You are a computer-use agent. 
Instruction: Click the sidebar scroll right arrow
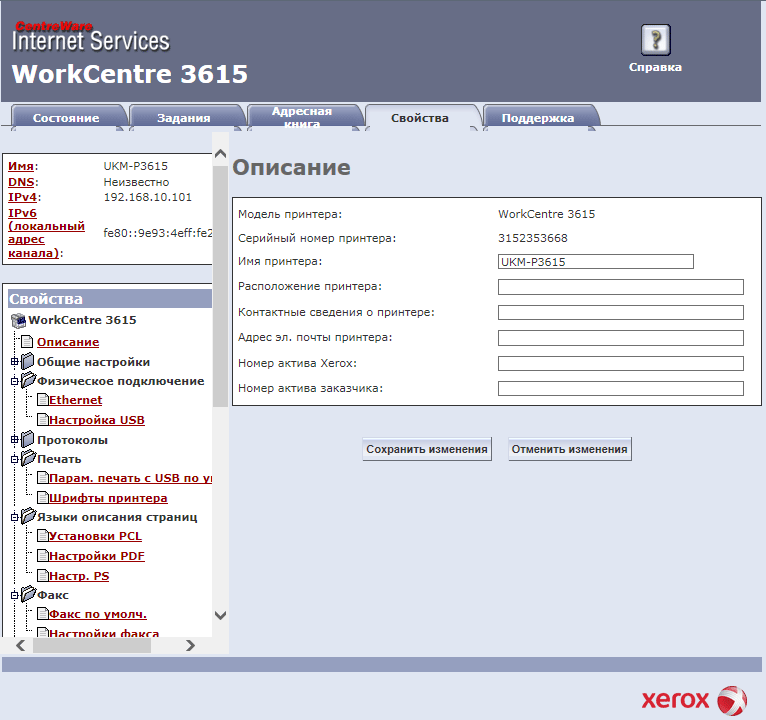pyautogui.click(x=191, y=645)
